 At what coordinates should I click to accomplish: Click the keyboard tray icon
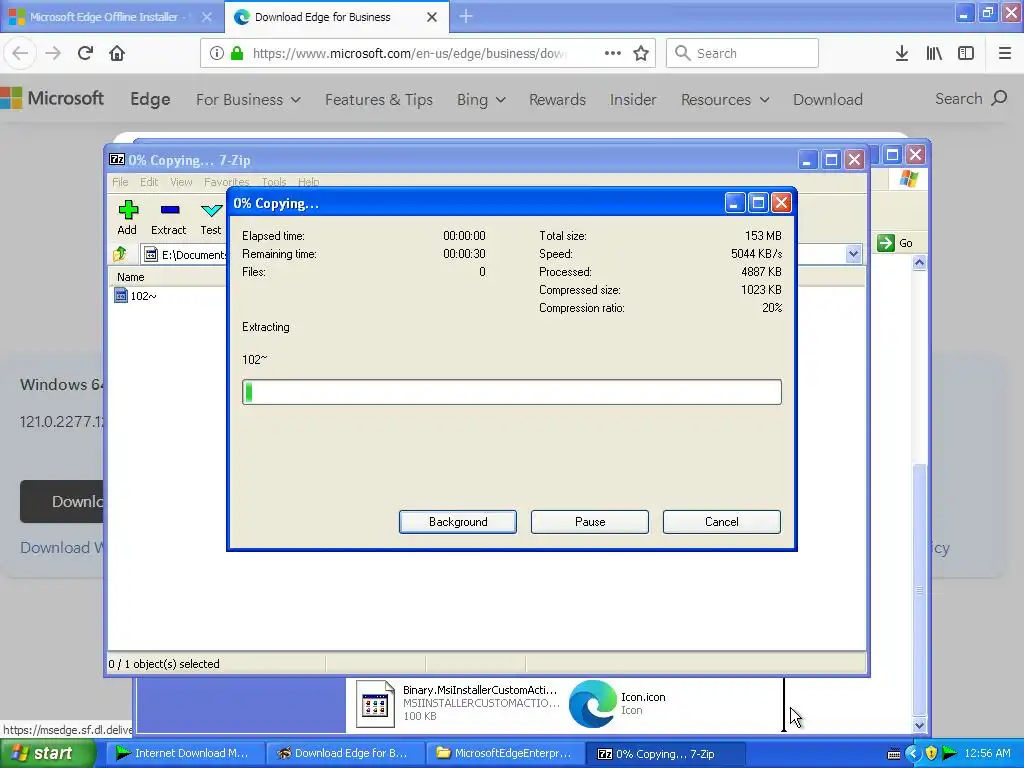click(894, 754)
